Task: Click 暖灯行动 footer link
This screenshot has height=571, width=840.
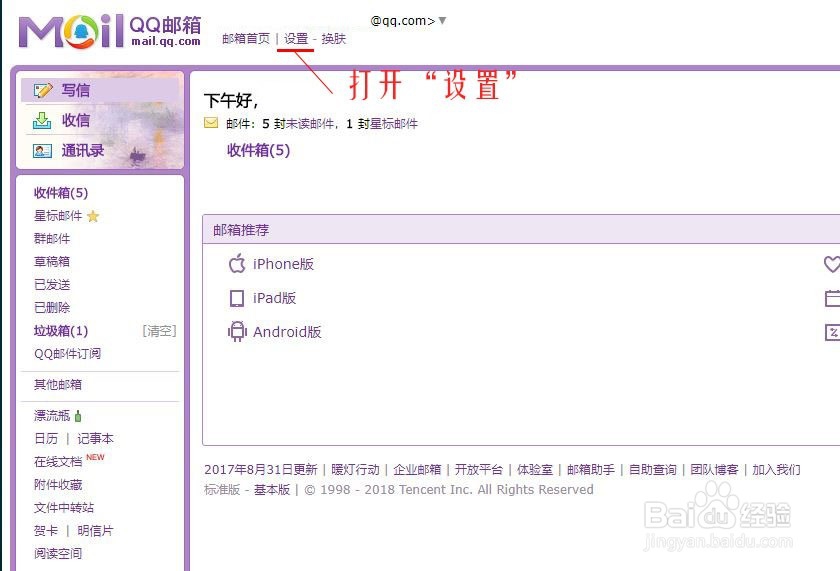Action: click(x=355, y=470)
